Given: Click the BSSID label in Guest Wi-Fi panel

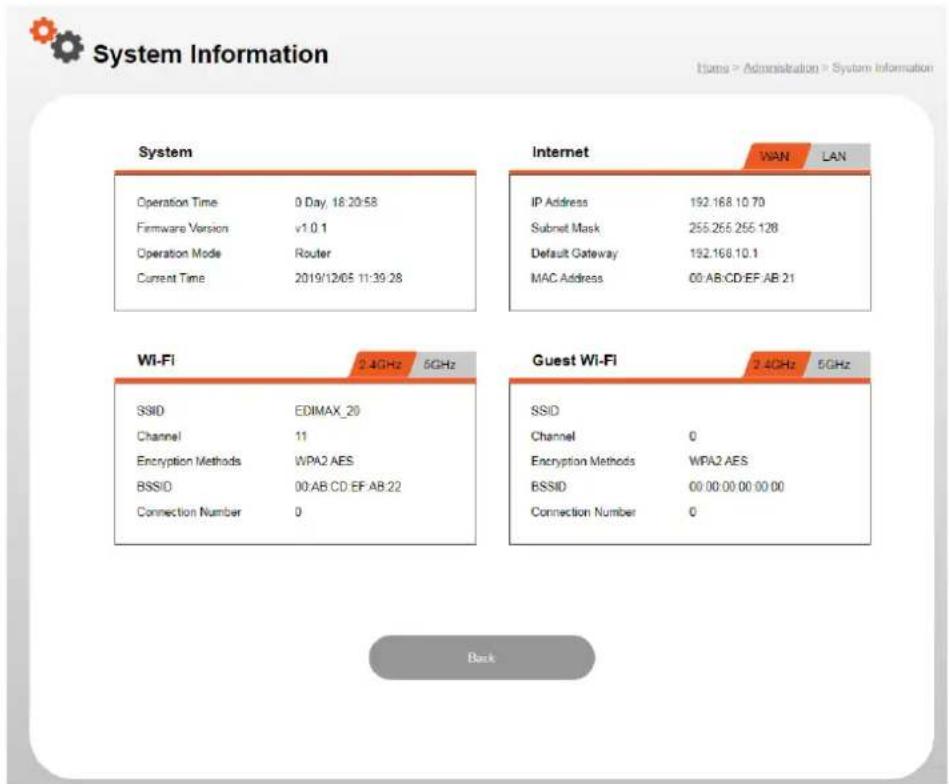Looking at the screenshot, I should click(x=549, y=487).
